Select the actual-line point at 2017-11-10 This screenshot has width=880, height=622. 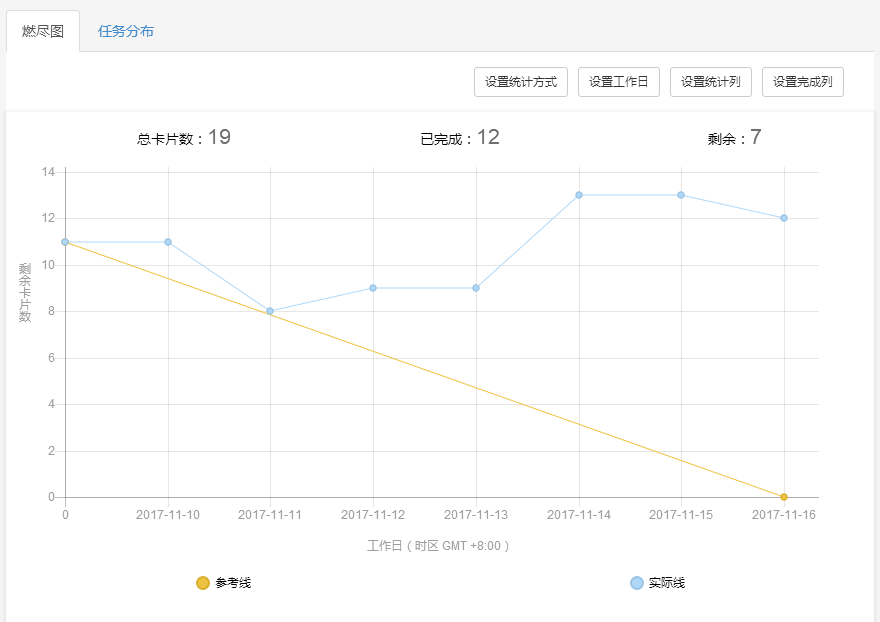pyautogui.click(x=168, y=242)
